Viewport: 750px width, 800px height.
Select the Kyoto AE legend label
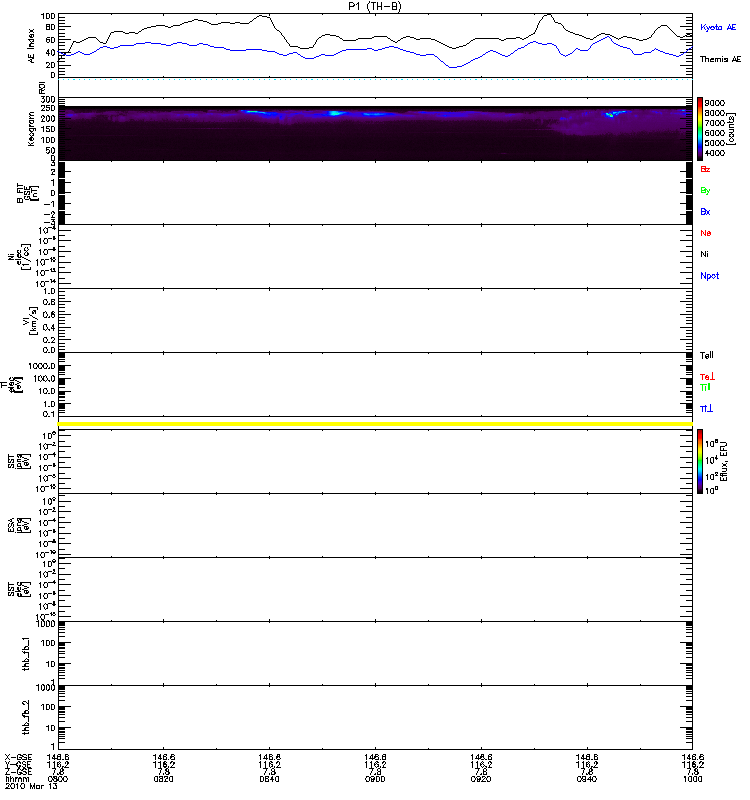click(x=718, y=28)
